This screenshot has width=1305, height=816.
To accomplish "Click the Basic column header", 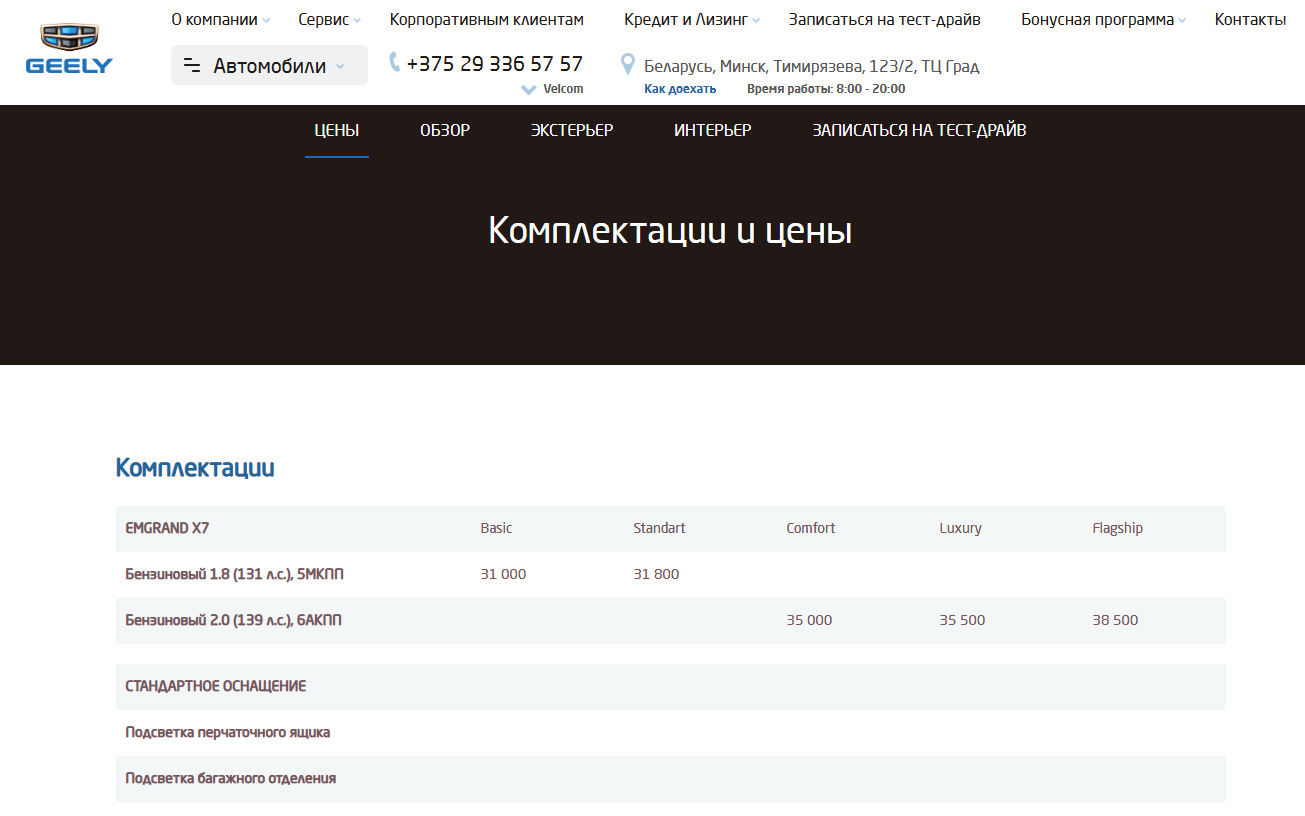I will point(496,528).
